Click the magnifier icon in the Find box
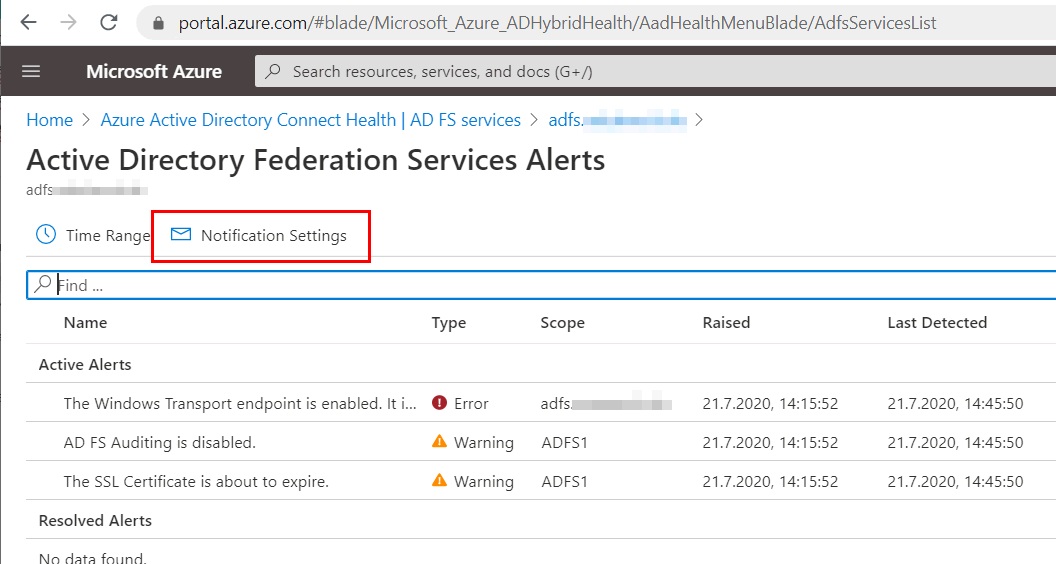Screen dimensions: 1056x564 pyautogui.click(x=42, y=284)
